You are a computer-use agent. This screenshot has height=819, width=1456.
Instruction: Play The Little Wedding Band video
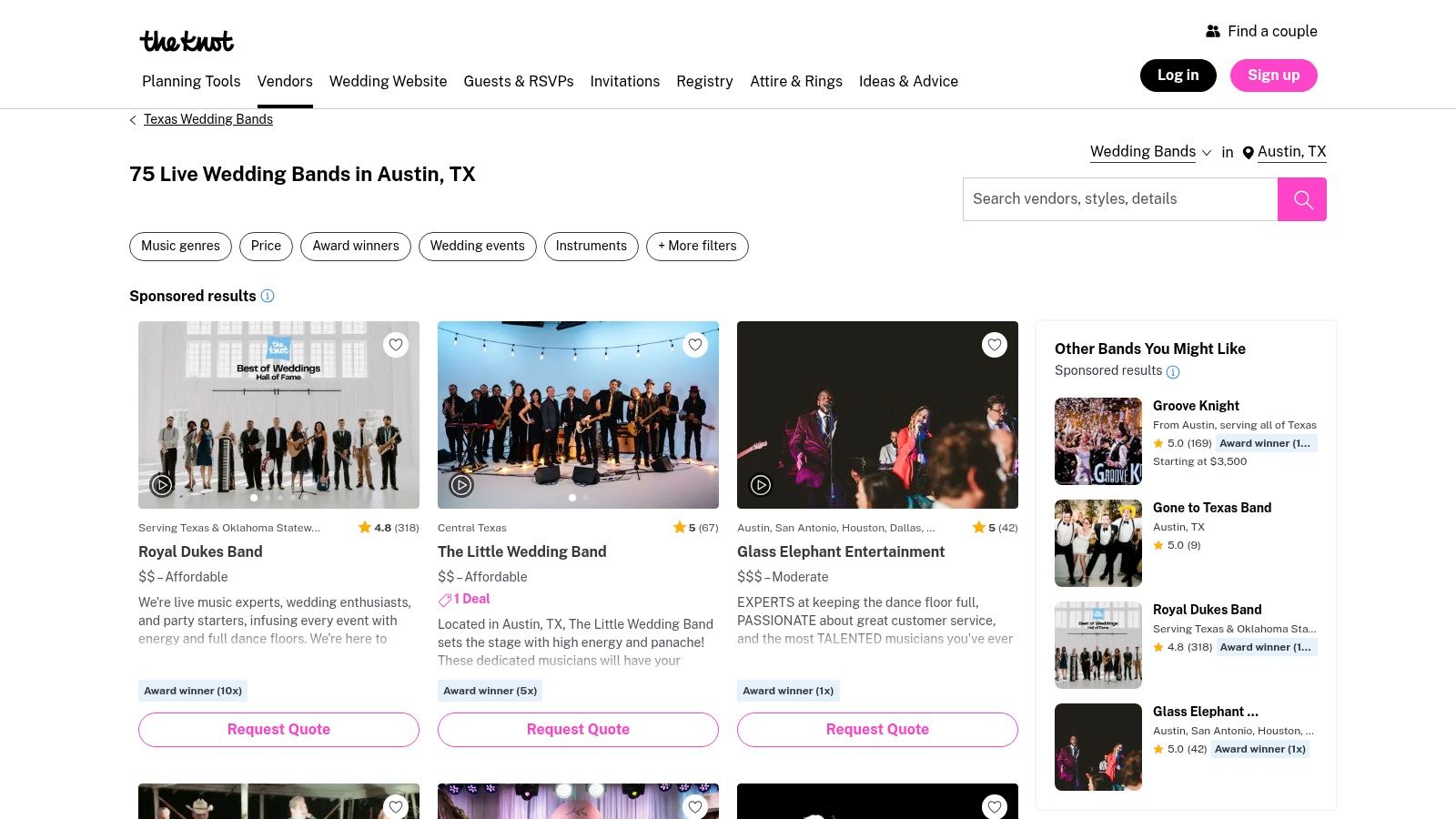pyautogui.click(x=461, y=485)
